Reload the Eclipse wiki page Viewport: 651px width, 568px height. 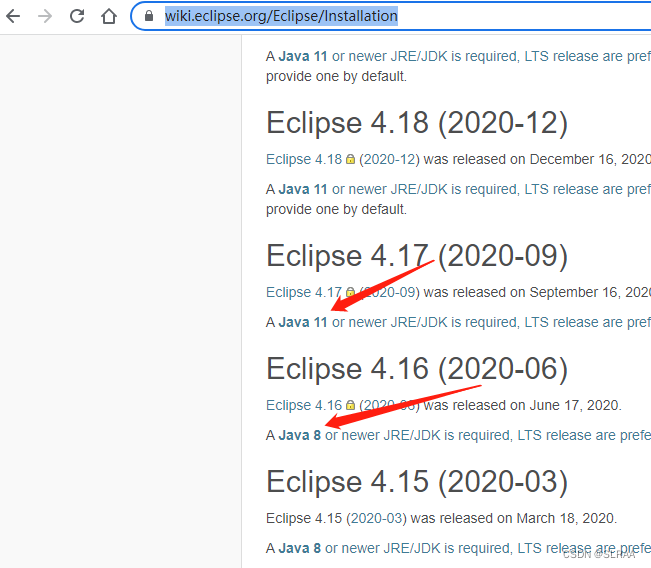click(77, 16)
